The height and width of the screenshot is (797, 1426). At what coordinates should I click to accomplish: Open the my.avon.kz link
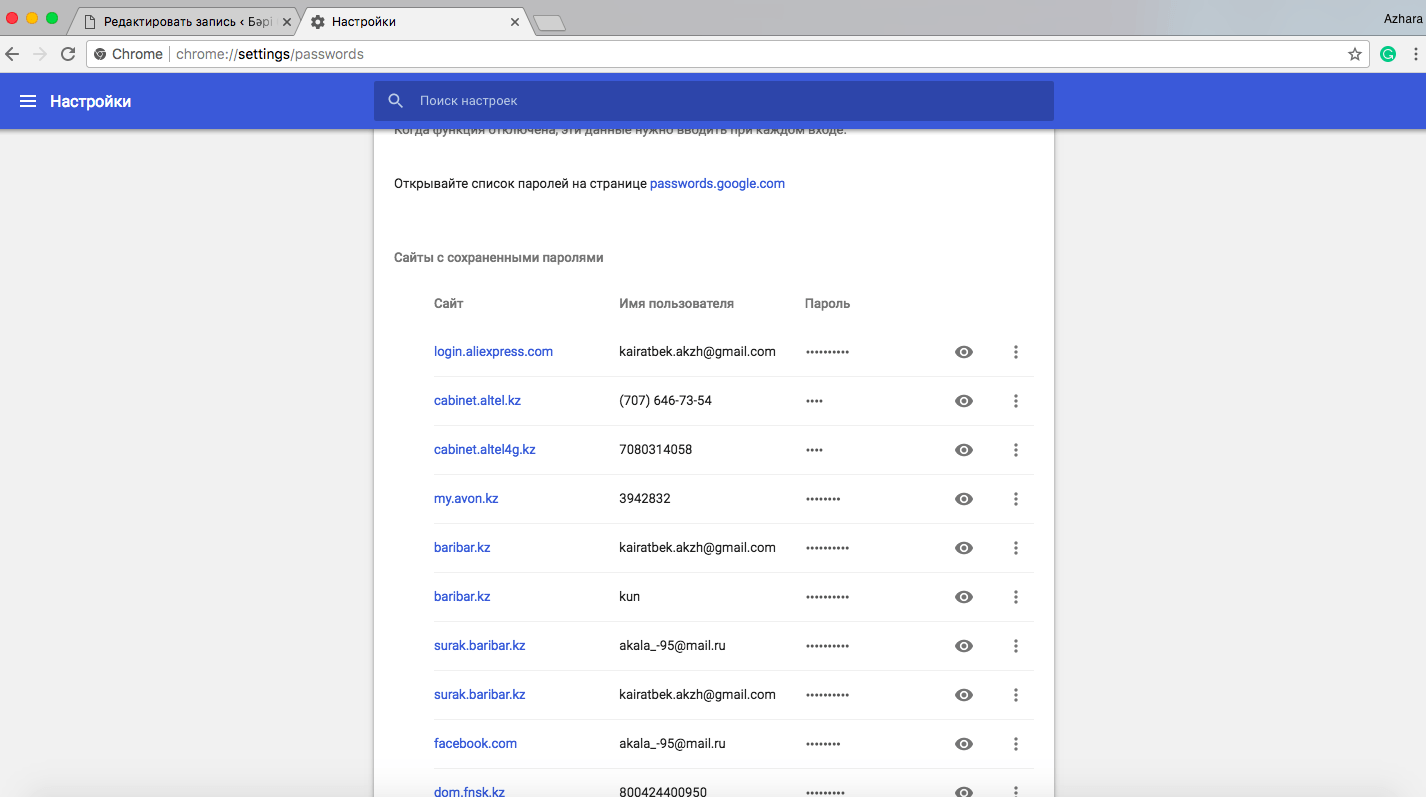[x=466, y=499]
